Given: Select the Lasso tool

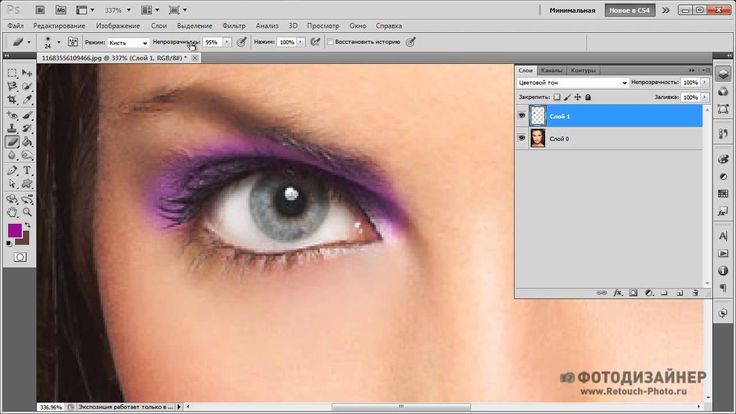Looking at the screenshot, I should [x=12, y=86].
